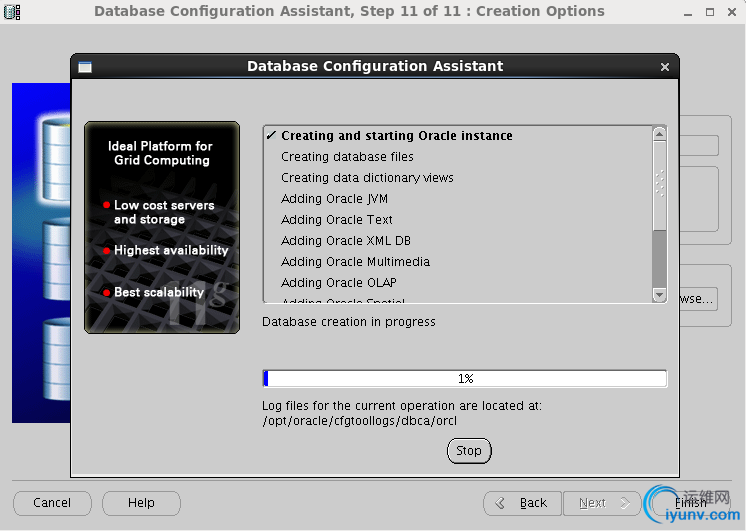Screen dimensions: 746x531
Task: Select the Adding Oracle JVM step
Action: pos(334,199)
